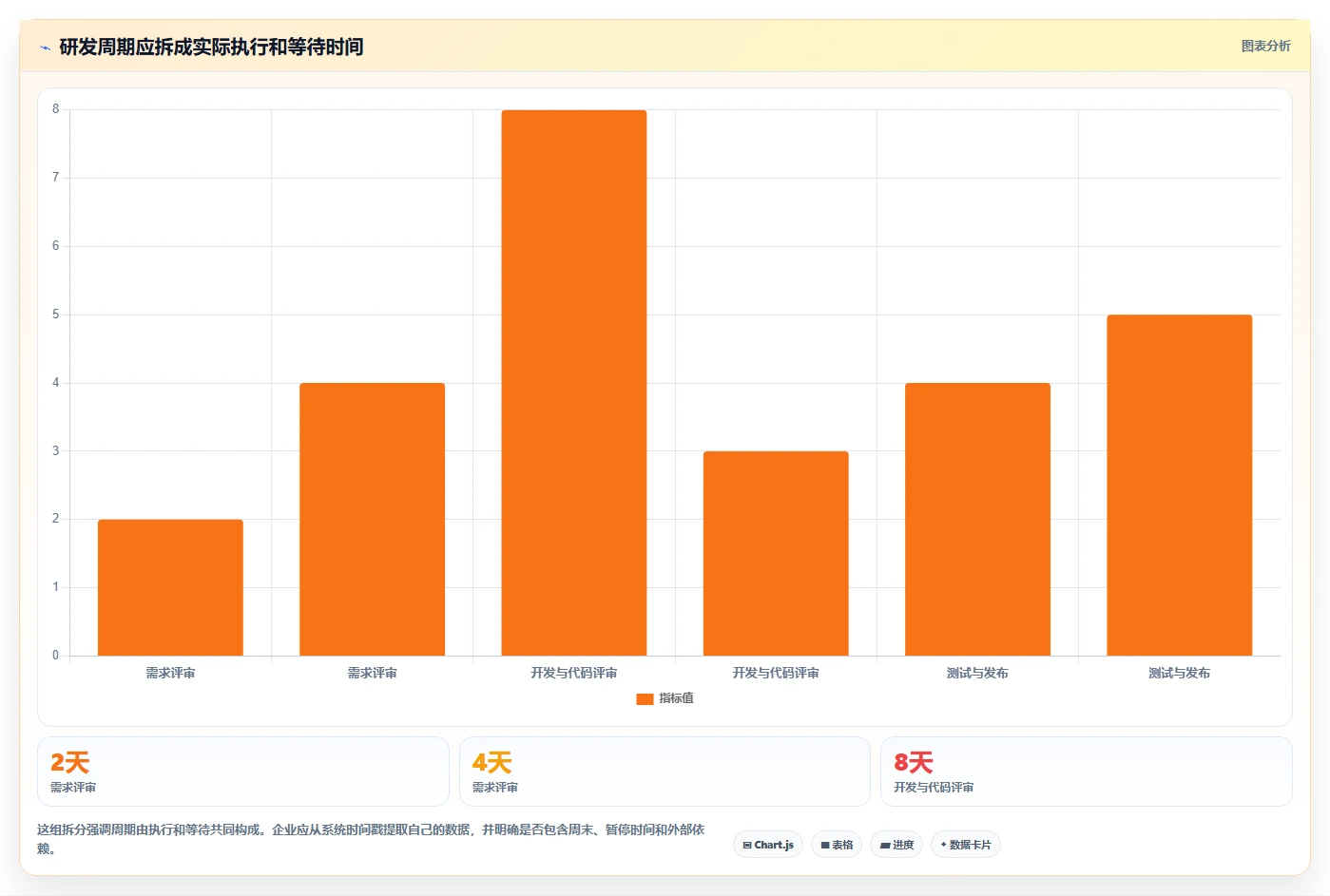This screenshot has height=896, width=1330.
Task: Click the x-axis label under the 3-value bar
Action: coord(776,673)
